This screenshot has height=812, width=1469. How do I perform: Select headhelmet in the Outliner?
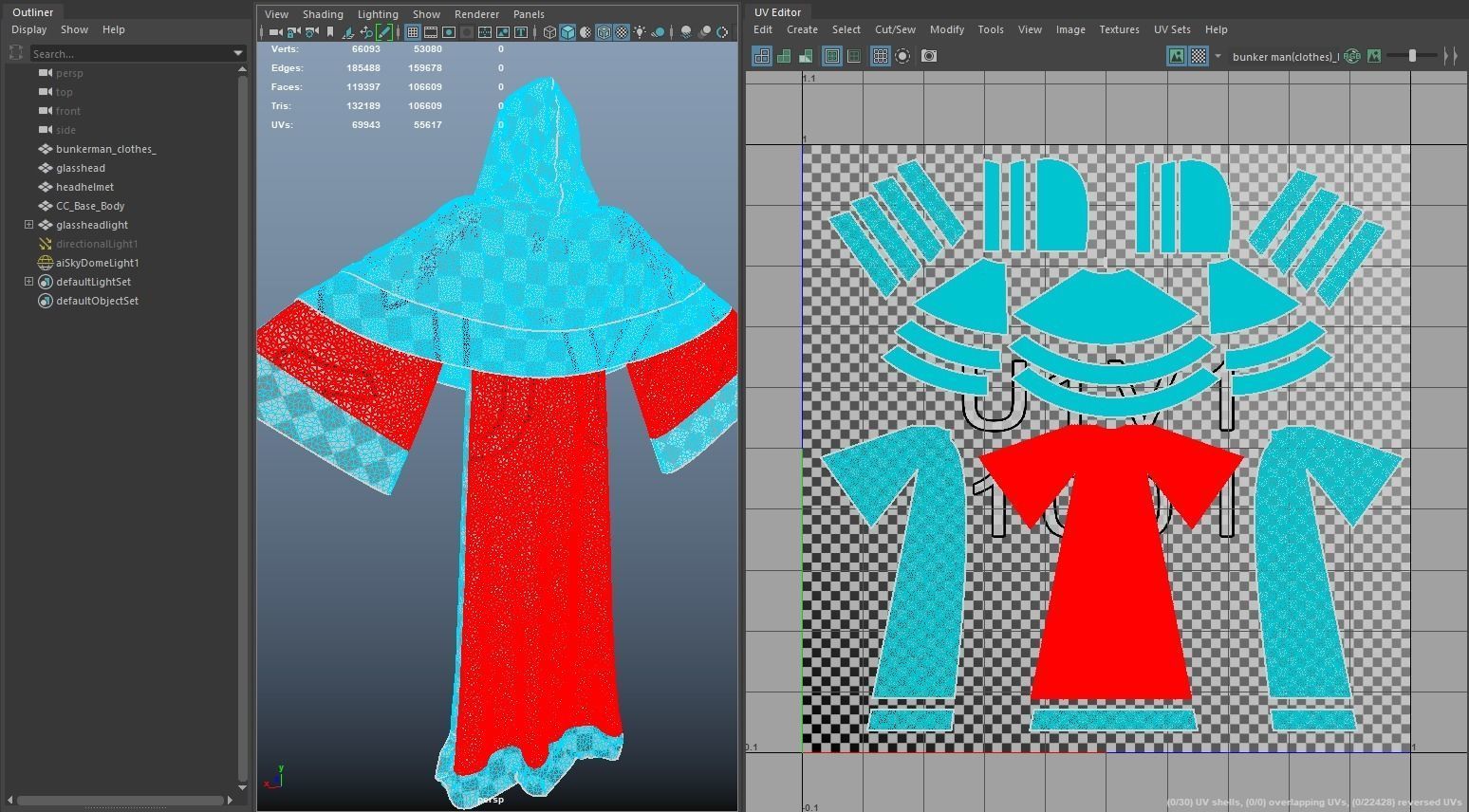84,187
